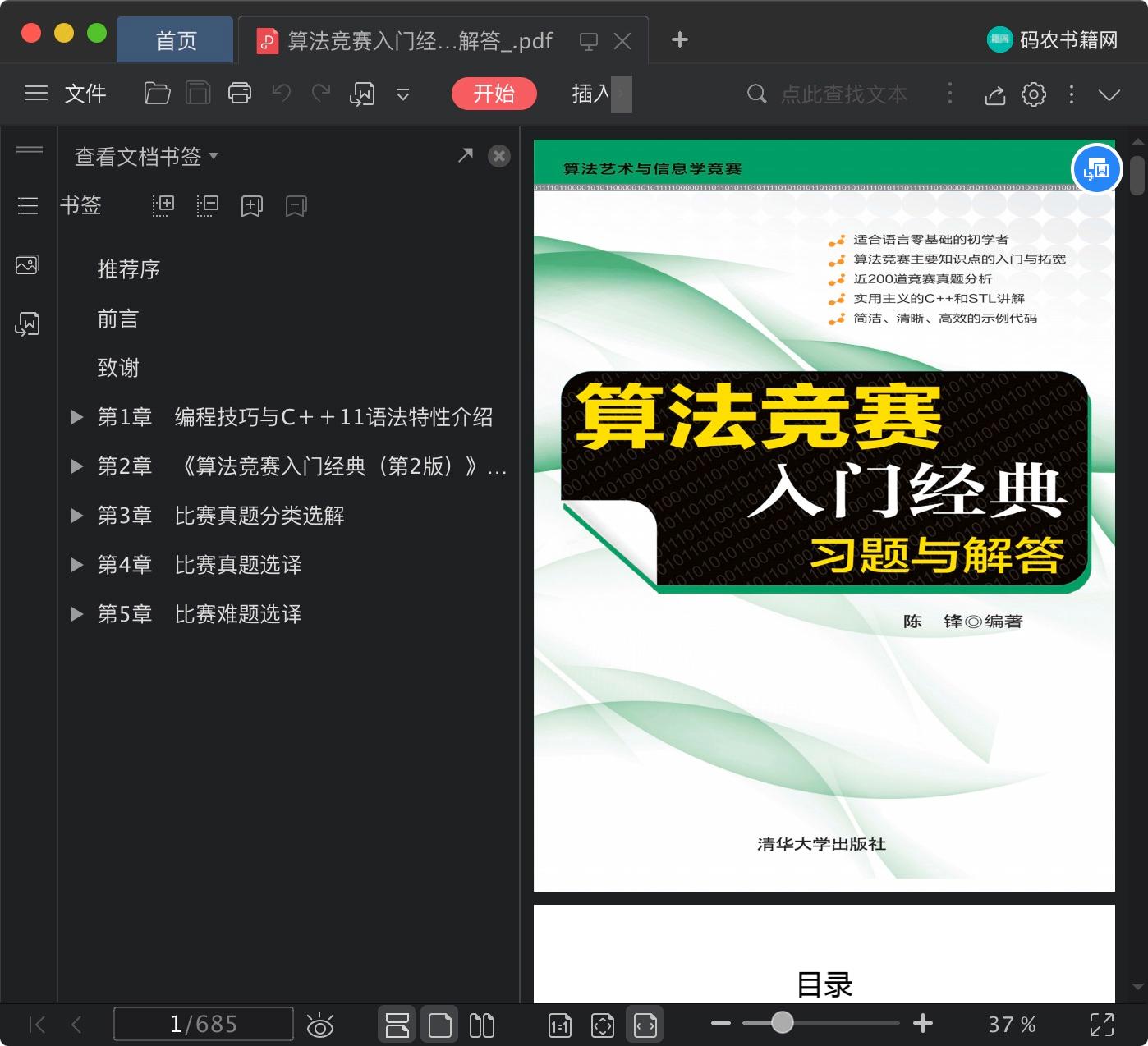1148x1046 pixels.
Task: Open the 第5章 比赛难题选译 bookmark text
Action: [200, 614]
